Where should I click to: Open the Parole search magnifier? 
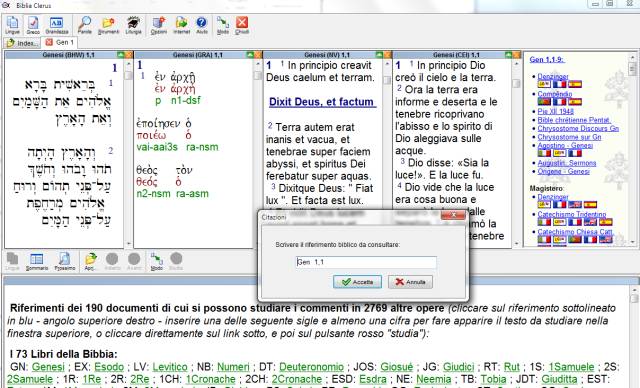(85, 25)
